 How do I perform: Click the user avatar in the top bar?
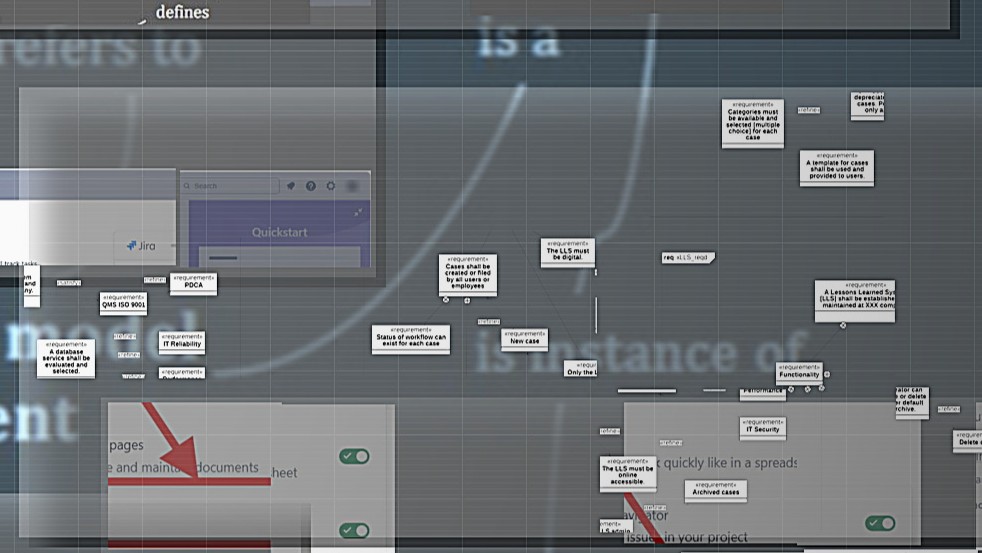coord(352,186)
